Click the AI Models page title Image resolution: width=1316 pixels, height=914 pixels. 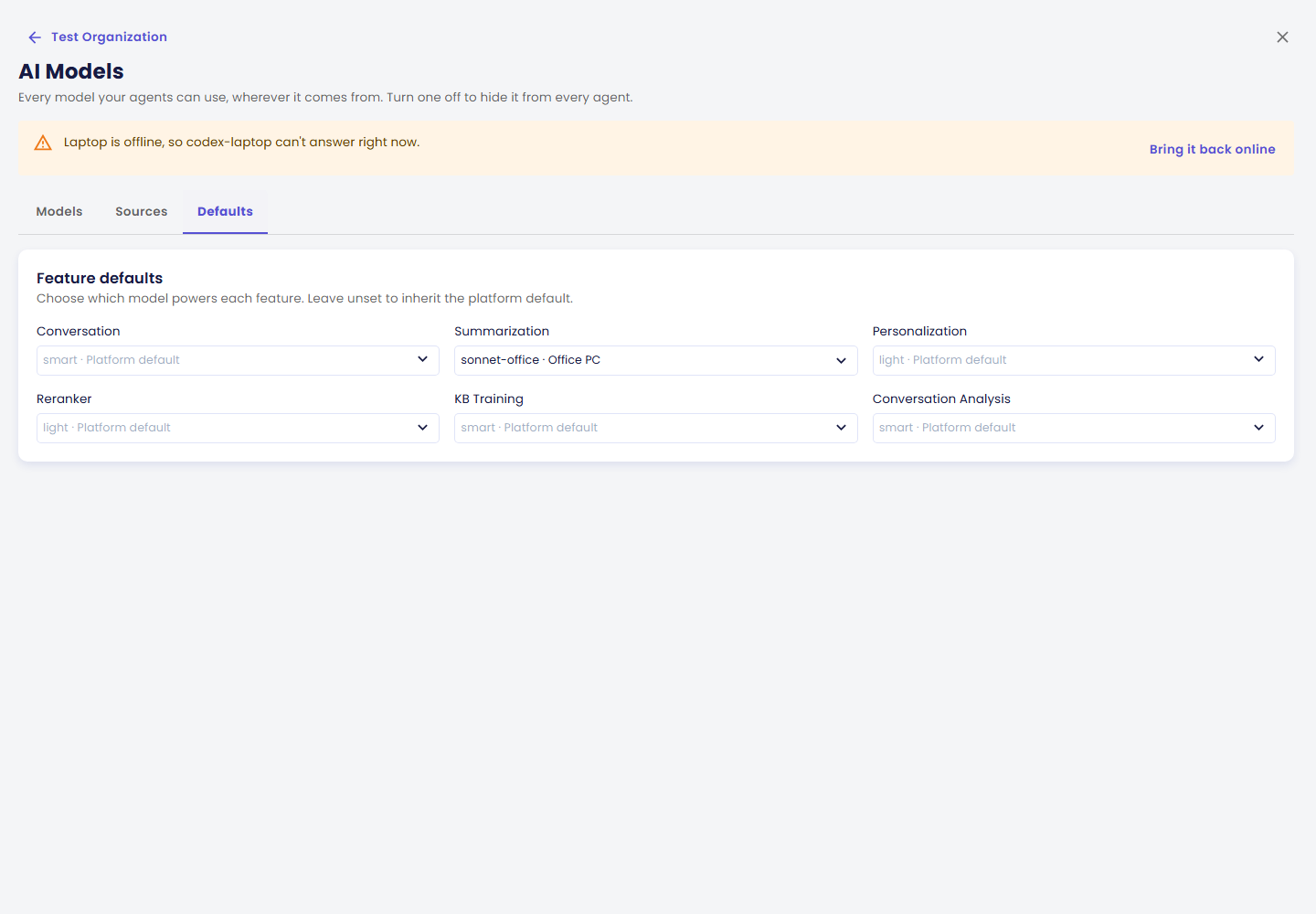point(71,71)
